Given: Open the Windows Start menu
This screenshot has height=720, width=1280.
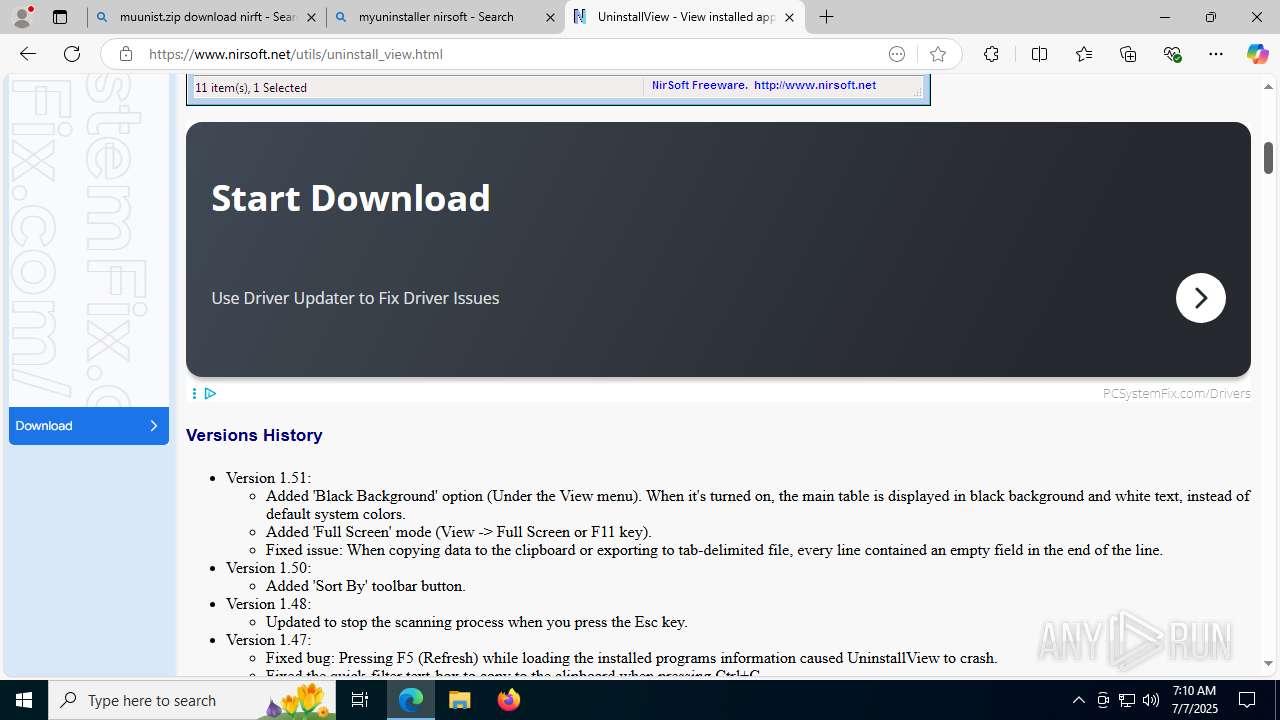Looking at the screenshot, I should (x=24, y=700).
